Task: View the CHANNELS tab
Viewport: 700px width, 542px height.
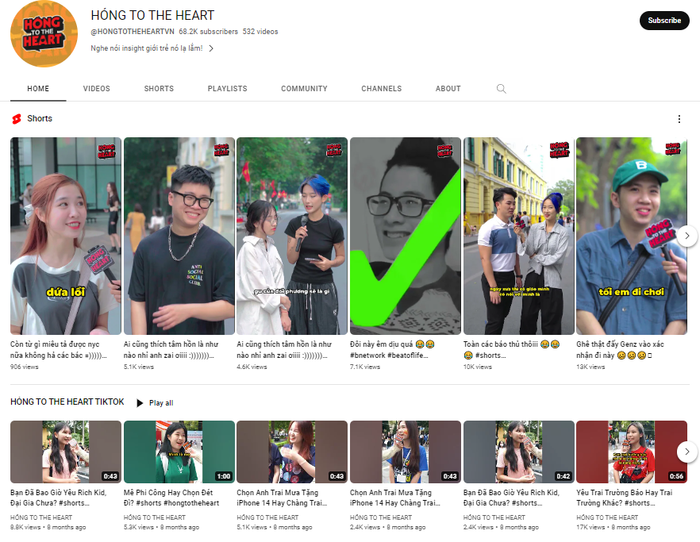Action: click(x=381, y=88)
